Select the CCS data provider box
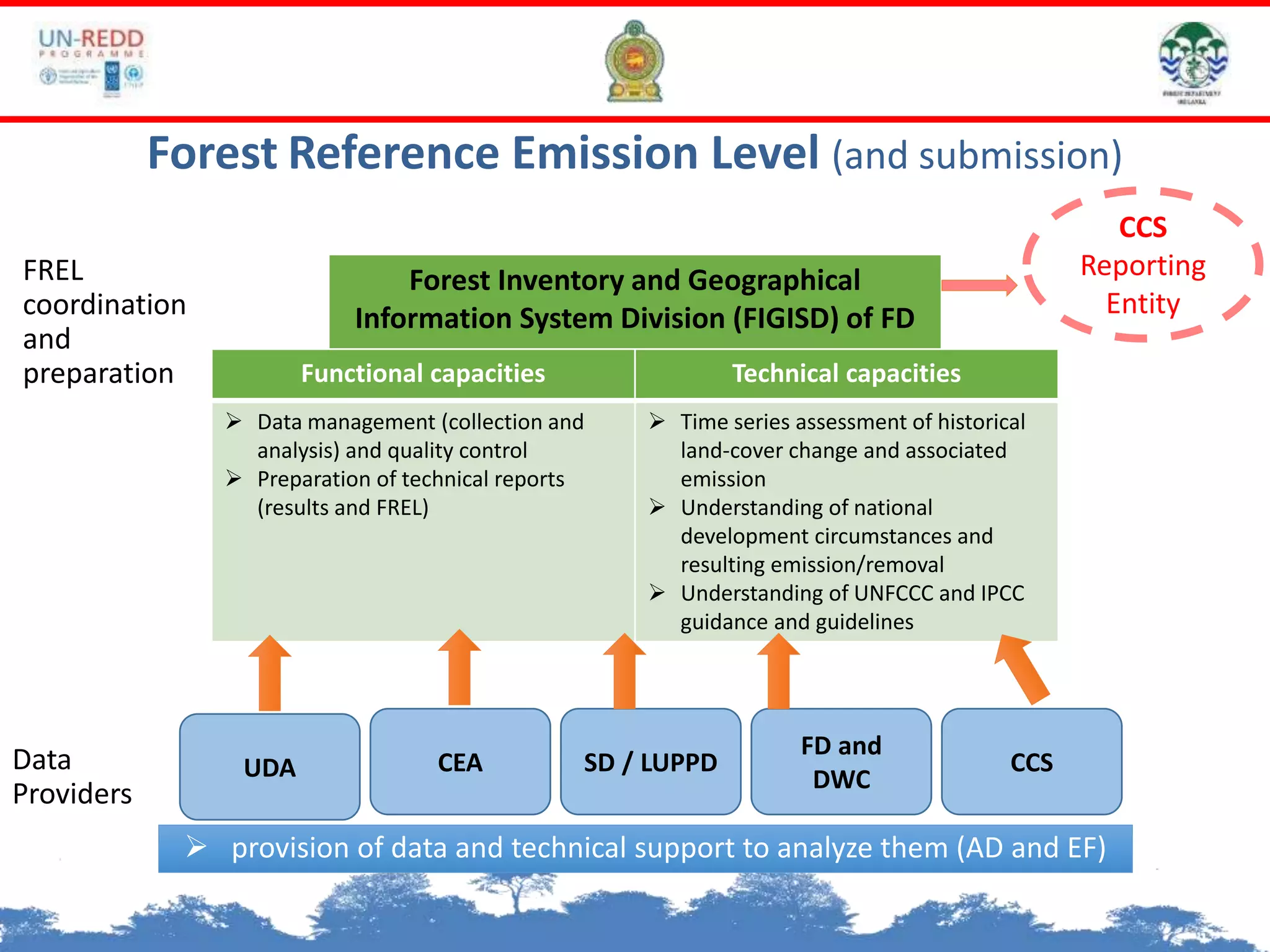This screenshot has width=1270, height=952. click(x=1031, y=762)
